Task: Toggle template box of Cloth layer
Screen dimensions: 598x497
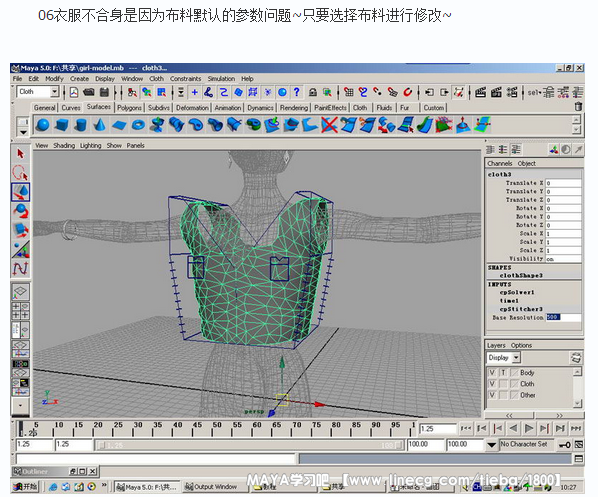Action: [x=503, y=384]
